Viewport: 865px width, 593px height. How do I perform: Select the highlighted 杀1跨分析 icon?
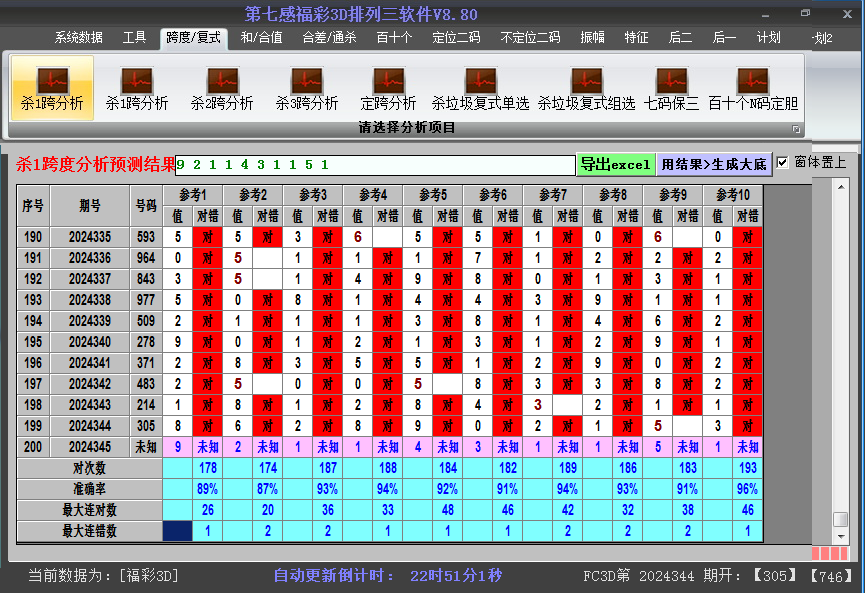(x=52, y=88)
